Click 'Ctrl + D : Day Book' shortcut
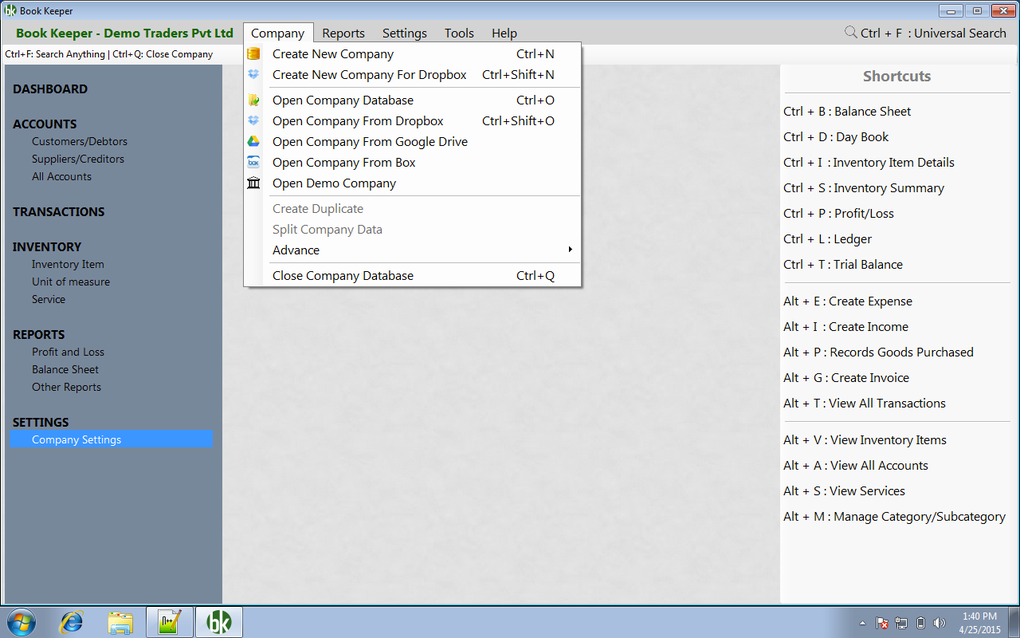 point(836,137)
